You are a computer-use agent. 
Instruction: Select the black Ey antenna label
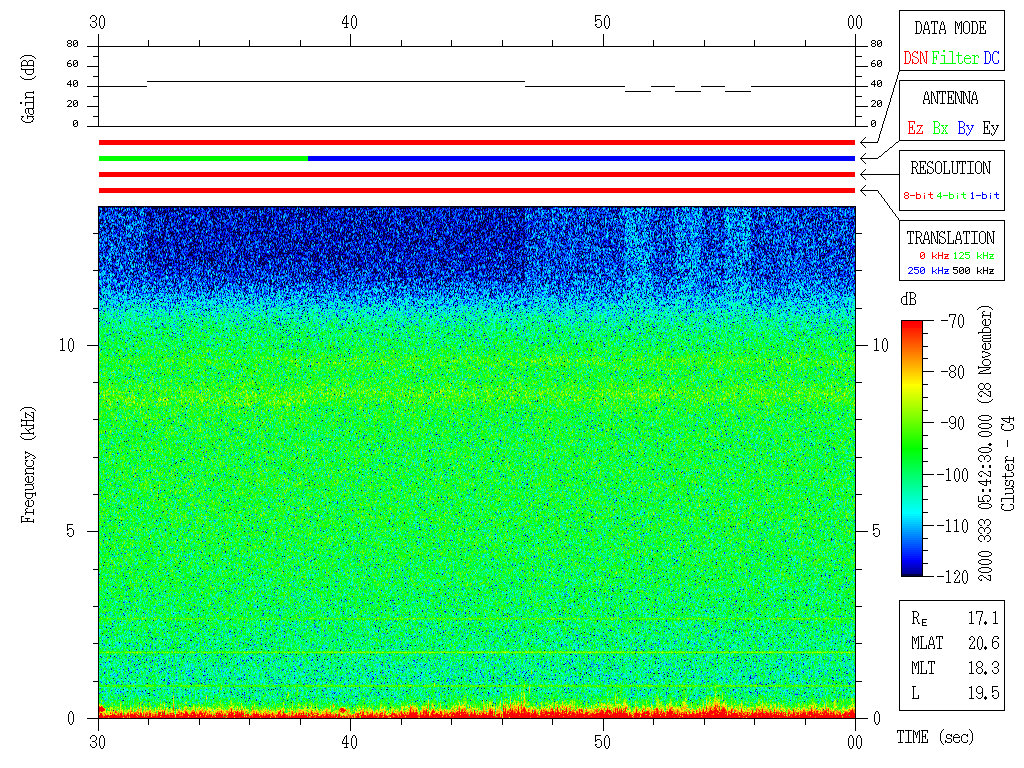(x=990, y=129)
